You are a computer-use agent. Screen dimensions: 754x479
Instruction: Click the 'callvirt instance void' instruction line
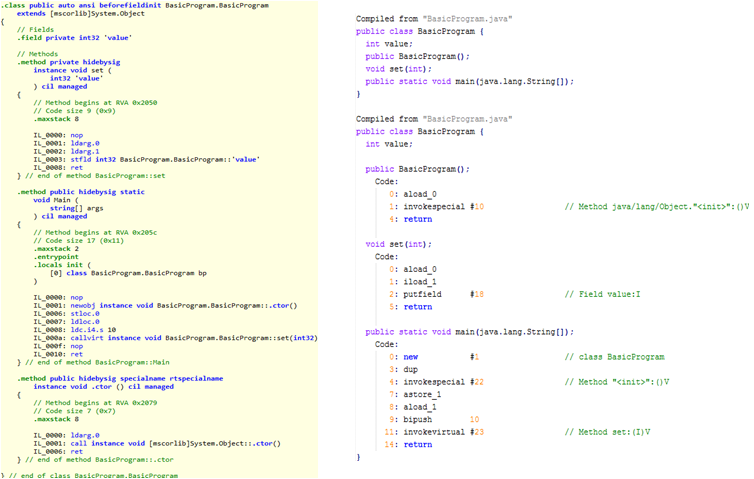point(175,337)
